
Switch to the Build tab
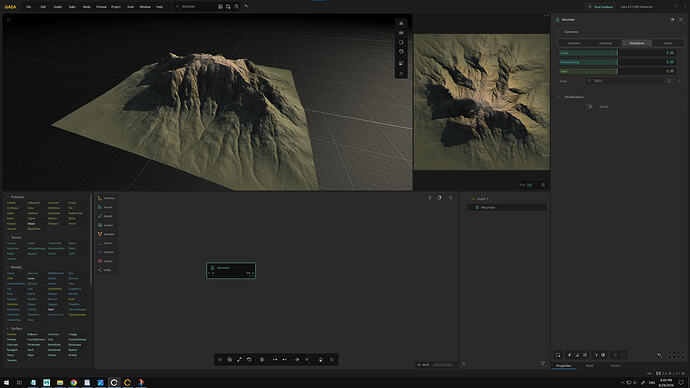click(x=589, y=366)
